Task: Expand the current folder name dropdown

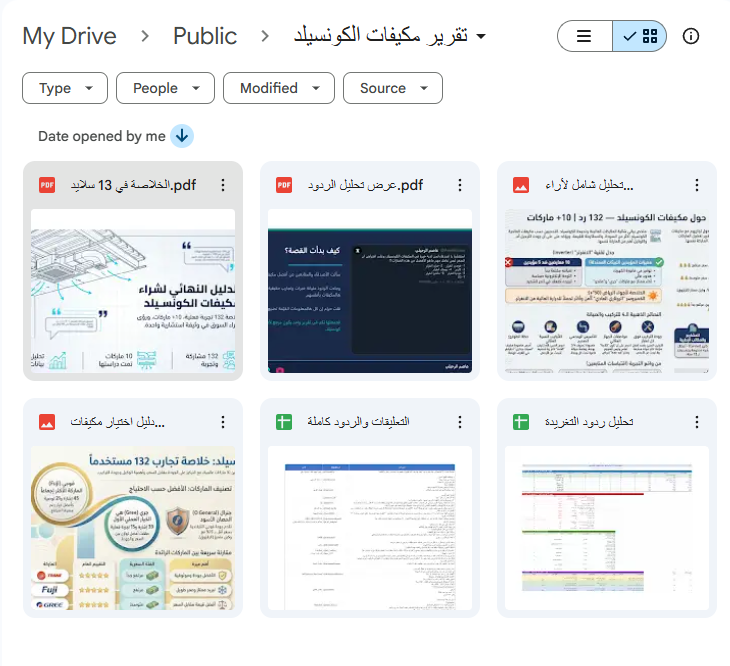Action: click(481, 36)
